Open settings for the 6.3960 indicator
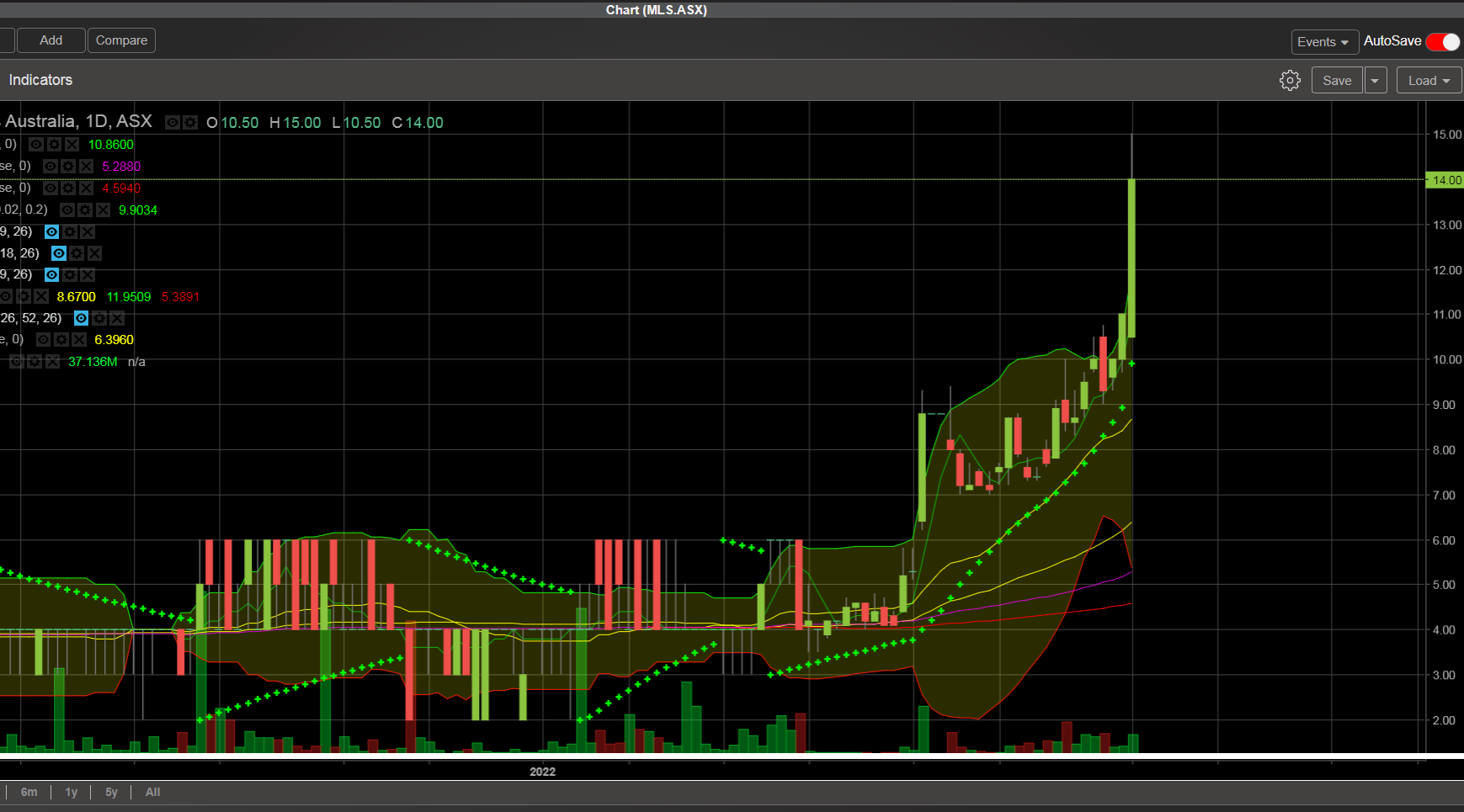This screenshot has height=812, width=1464. pos(61,340)
